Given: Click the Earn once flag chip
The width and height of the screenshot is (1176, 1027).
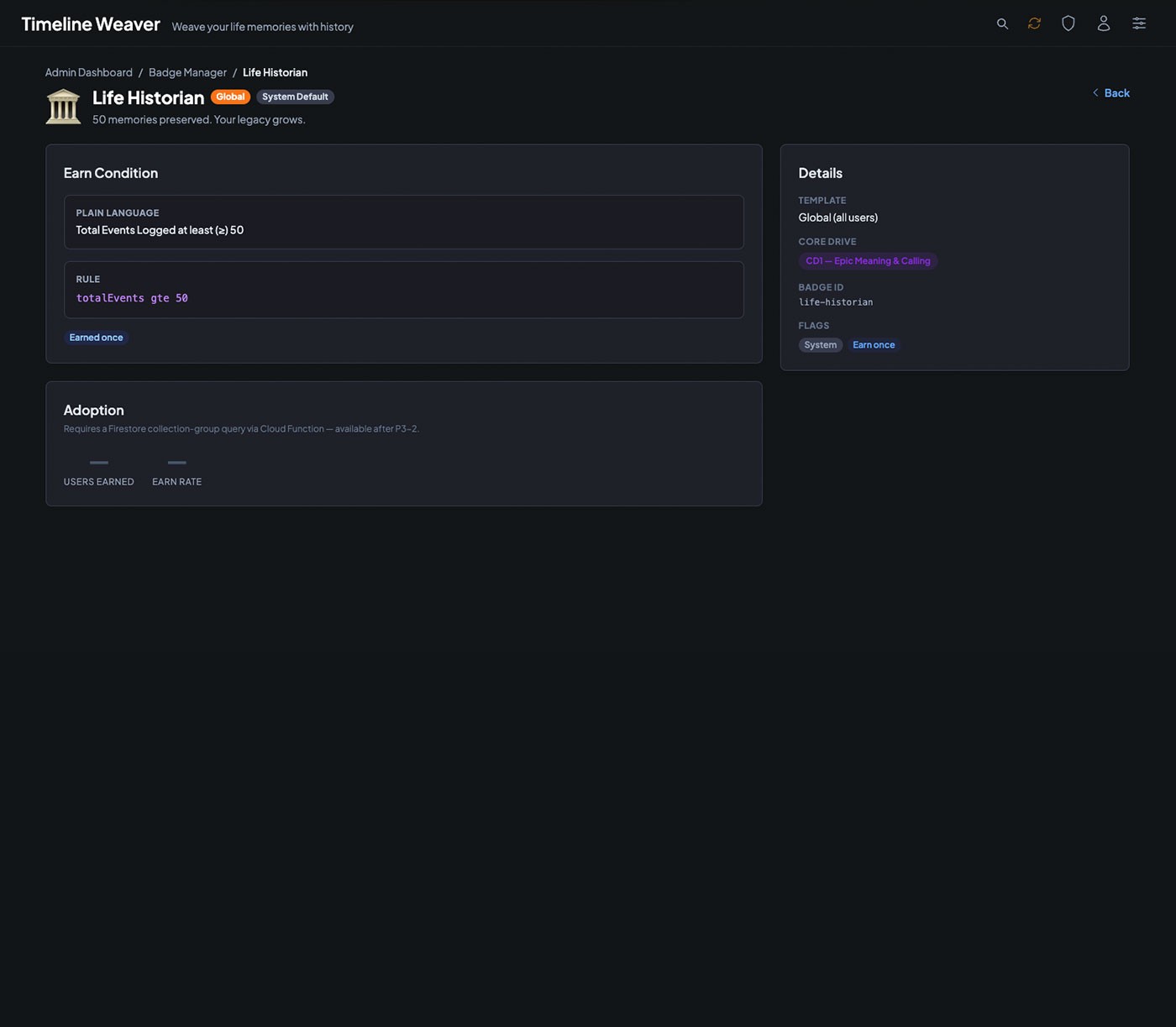Looking at the screenshot, I should (874, 345).
